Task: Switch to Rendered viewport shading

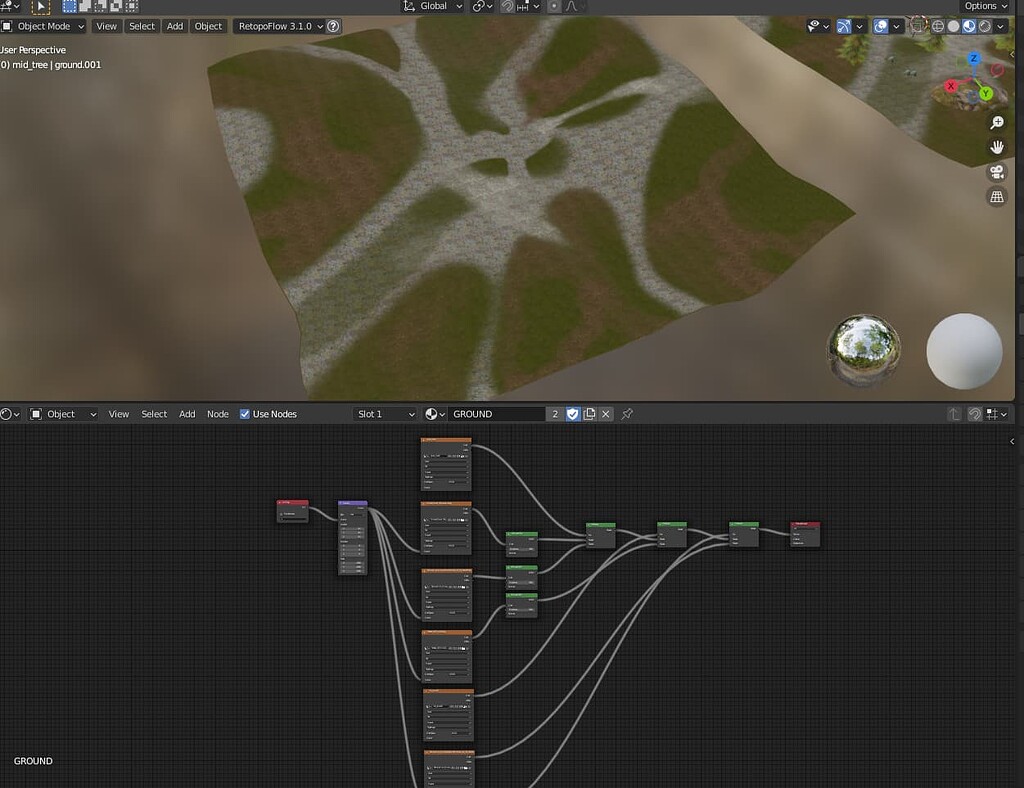Action: [985, 26]
